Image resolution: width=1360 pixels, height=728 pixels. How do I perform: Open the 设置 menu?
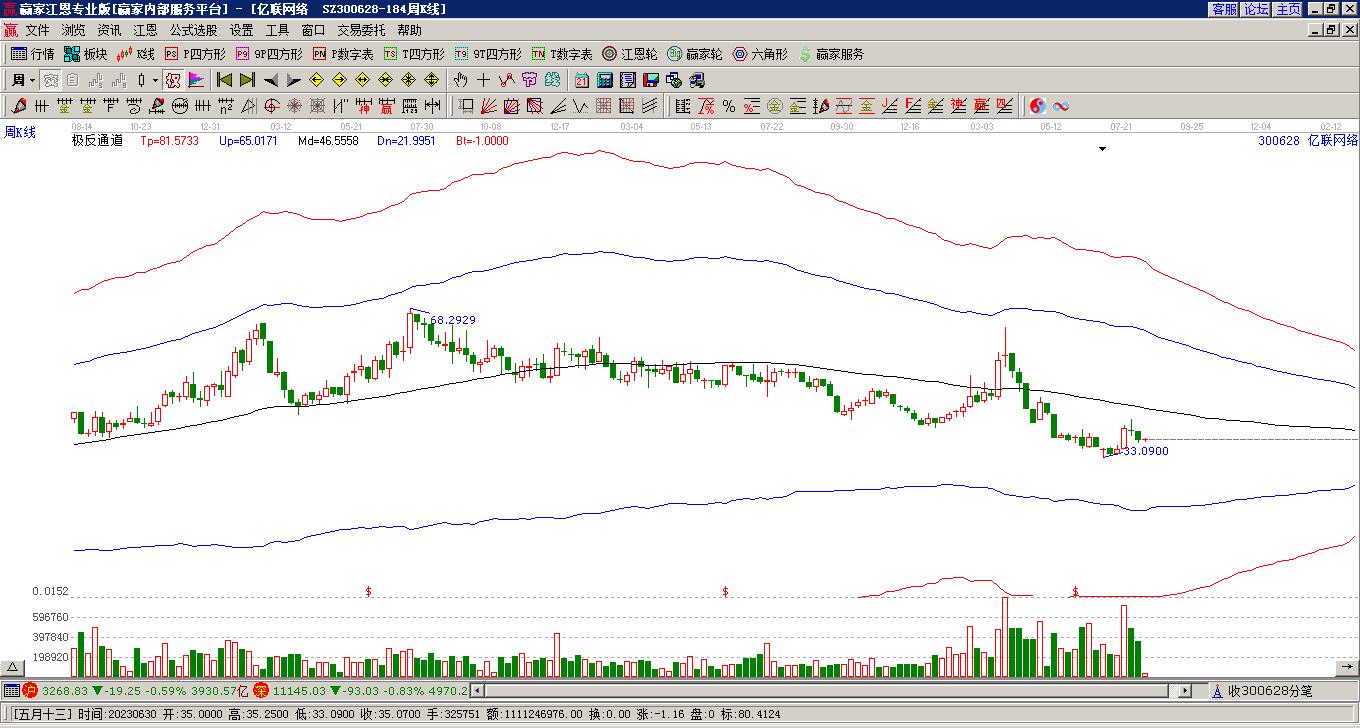tap(242, 30)
